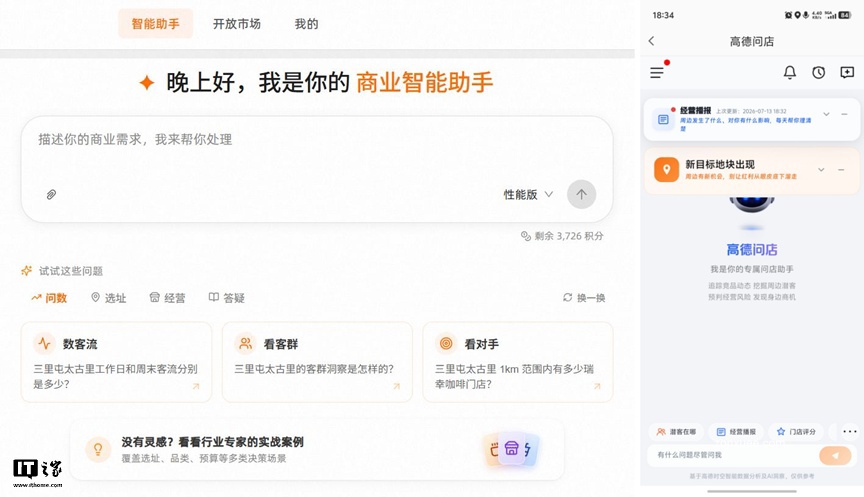Image resolution: width=864 pixels, height=497 pixels.
Task: Click the 经营播报 quick chip
Action: tap(736, 431)
